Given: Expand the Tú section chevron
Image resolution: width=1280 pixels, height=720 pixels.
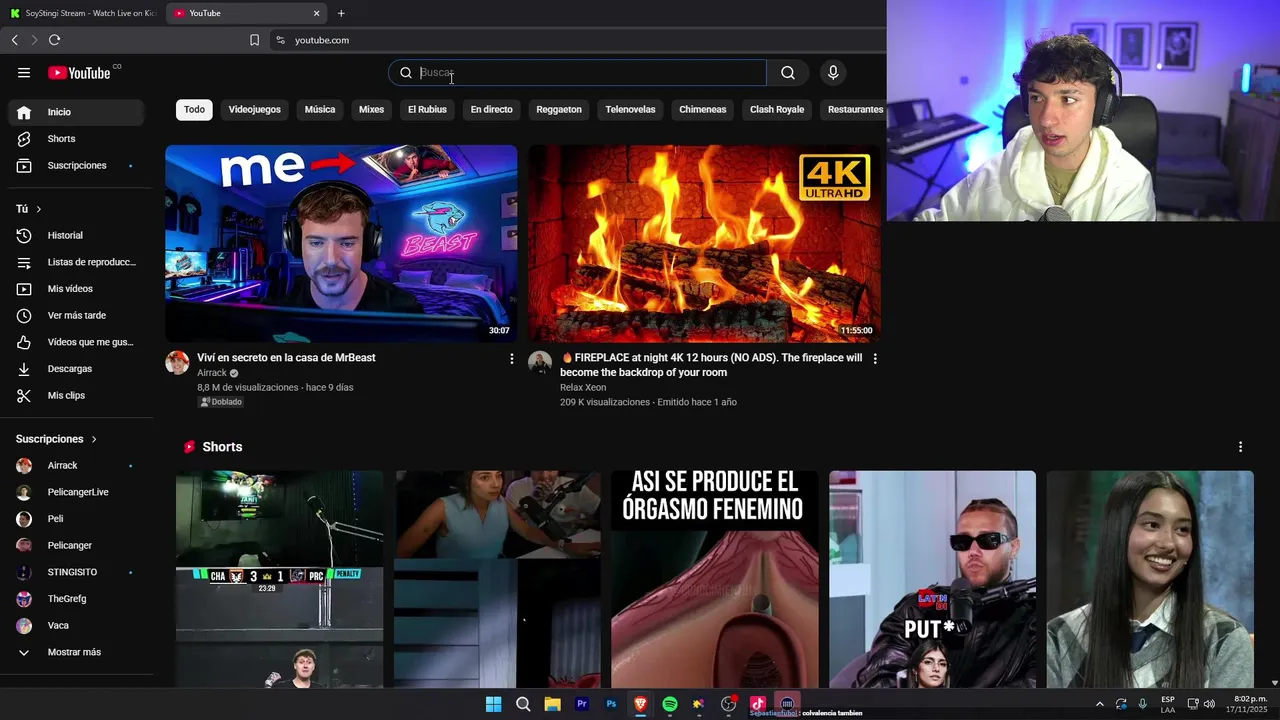Looking at the screenshot, I should [x=38, y=209].
